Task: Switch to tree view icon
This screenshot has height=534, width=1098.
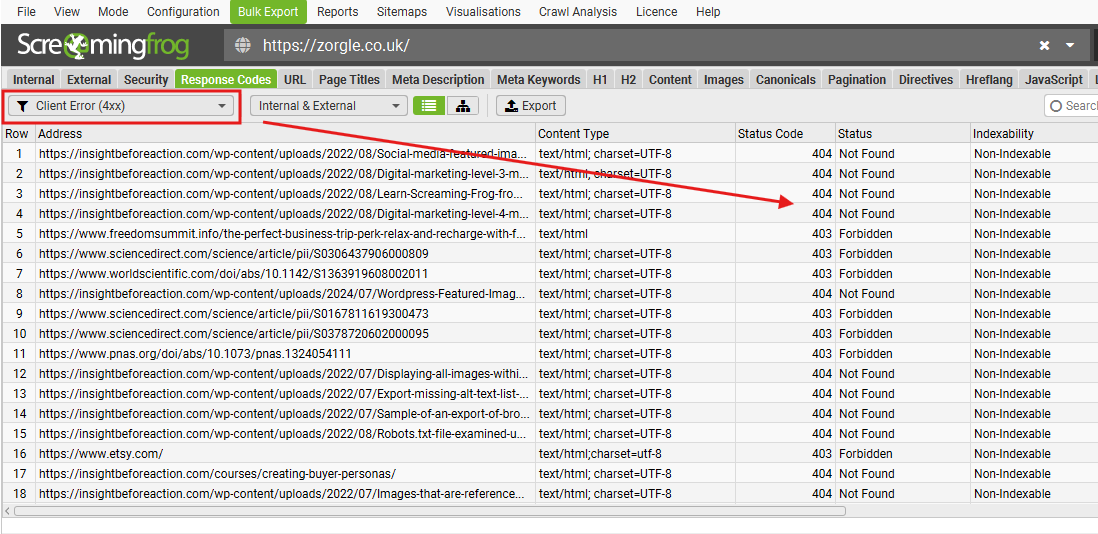Action: point(462,106)
